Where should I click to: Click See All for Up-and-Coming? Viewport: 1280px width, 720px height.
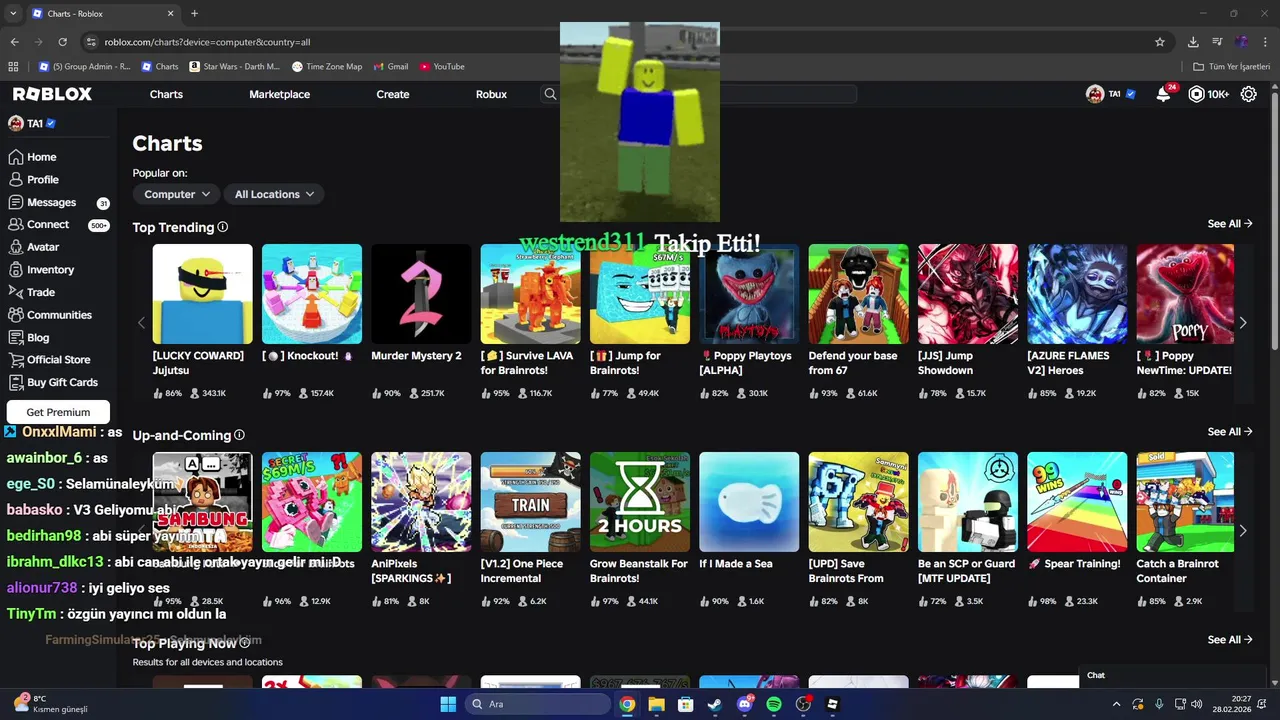(x=1230, y=432)
